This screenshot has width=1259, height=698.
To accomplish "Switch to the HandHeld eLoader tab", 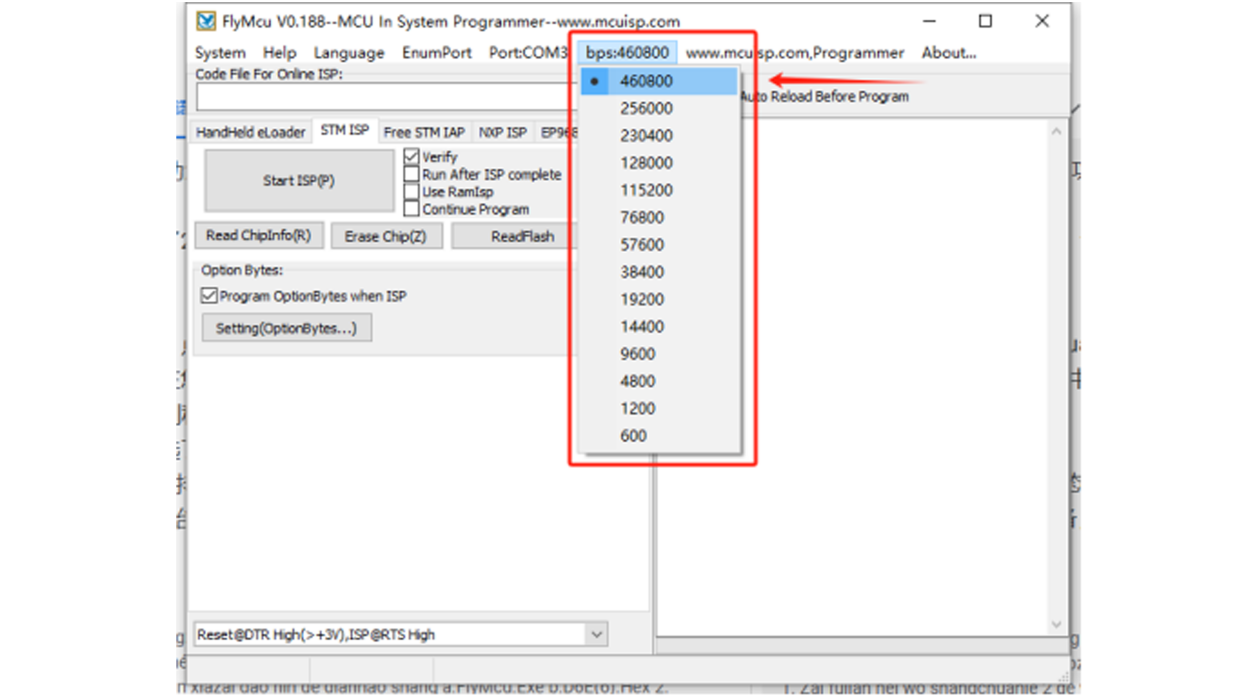I will pos(250,132).
